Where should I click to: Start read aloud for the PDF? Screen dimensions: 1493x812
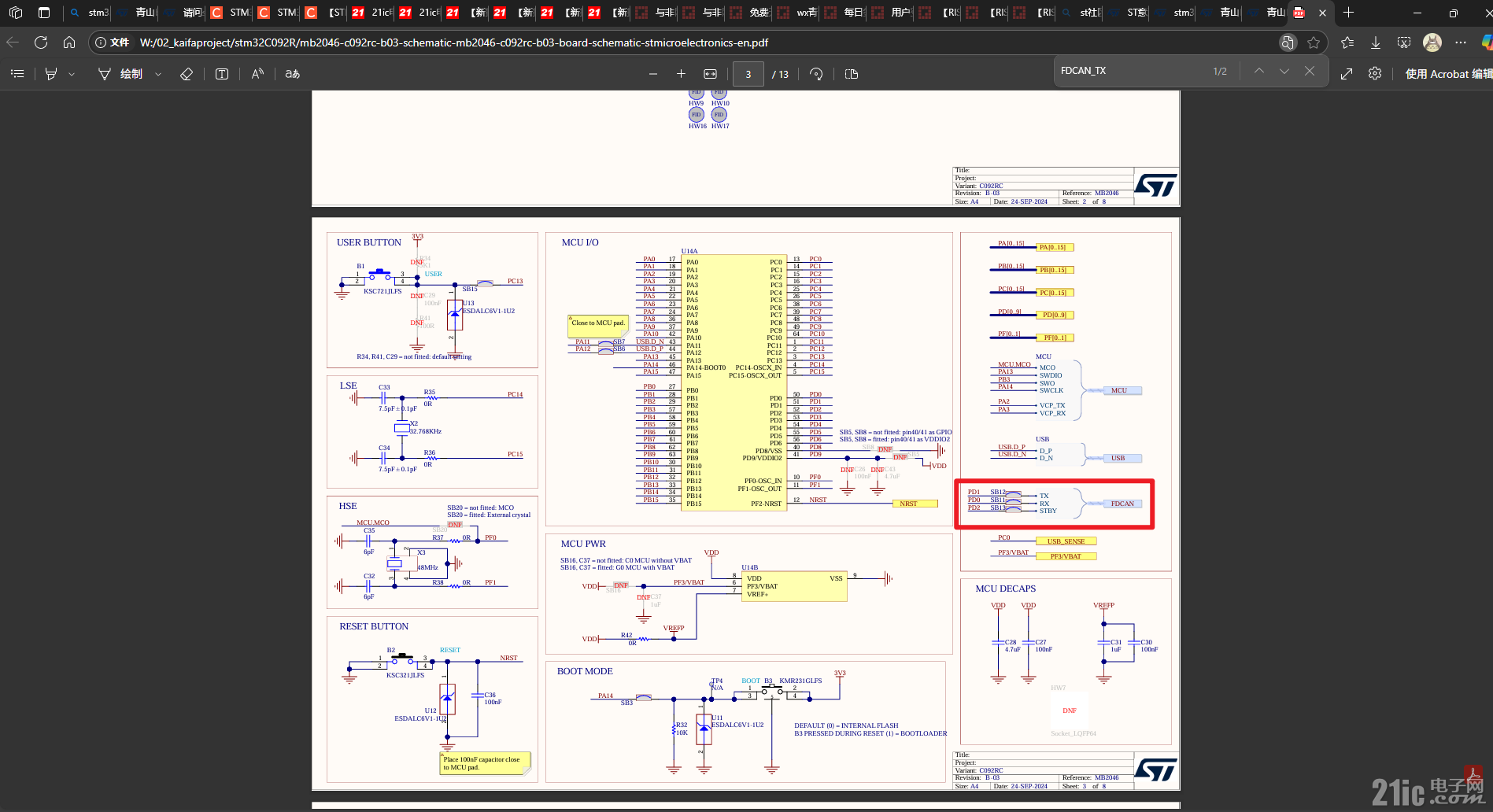point(257,74)
